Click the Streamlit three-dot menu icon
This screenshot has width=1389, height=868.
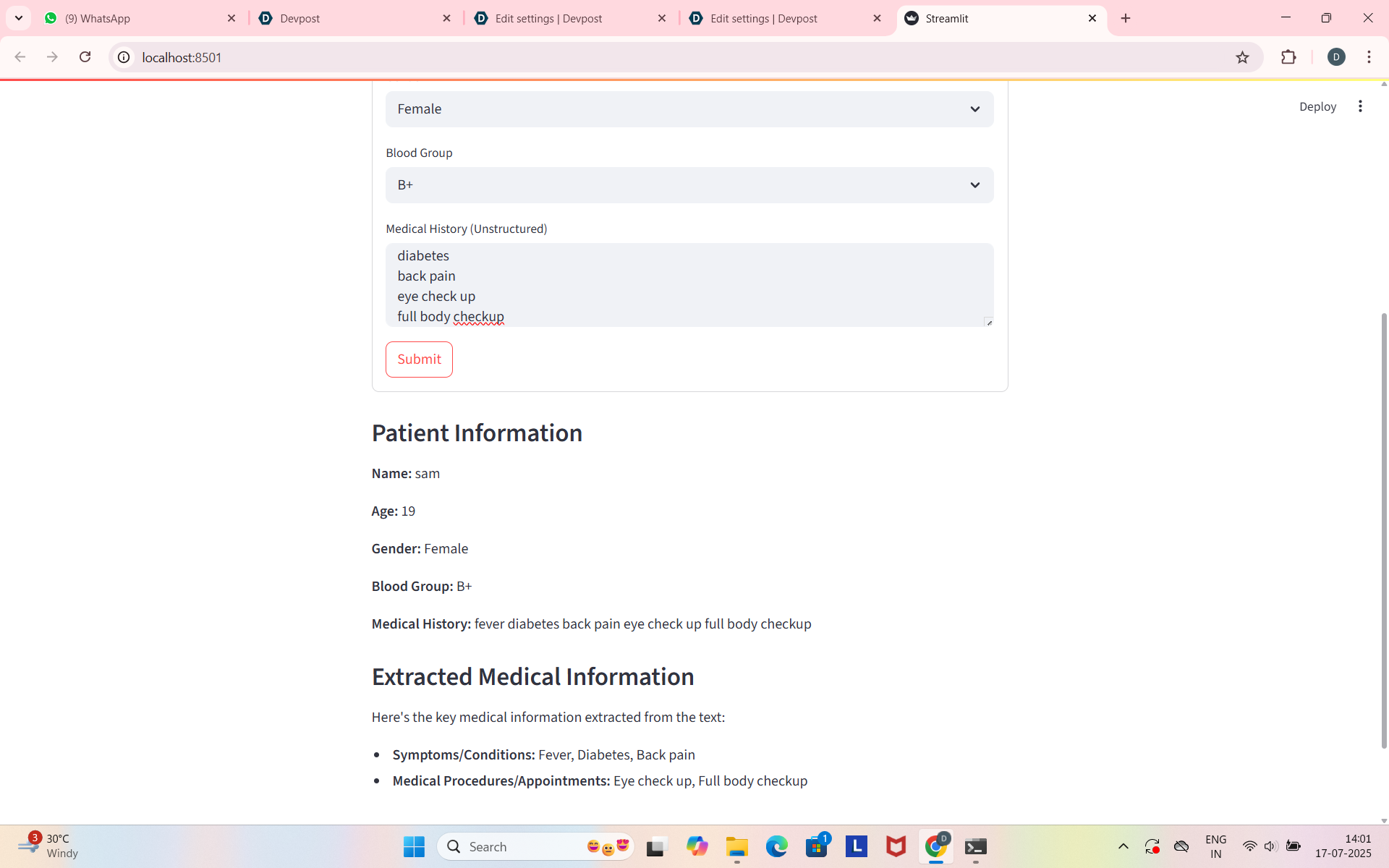click(1360, 106)
